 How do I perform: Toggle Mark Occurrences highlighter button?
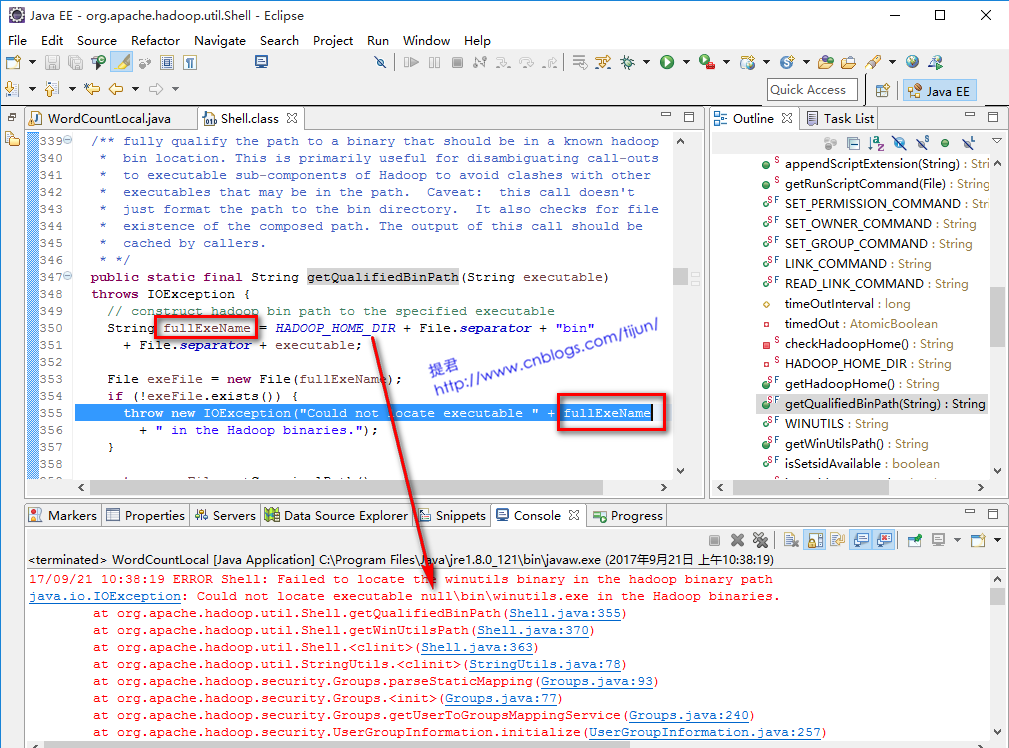[122, 62]
